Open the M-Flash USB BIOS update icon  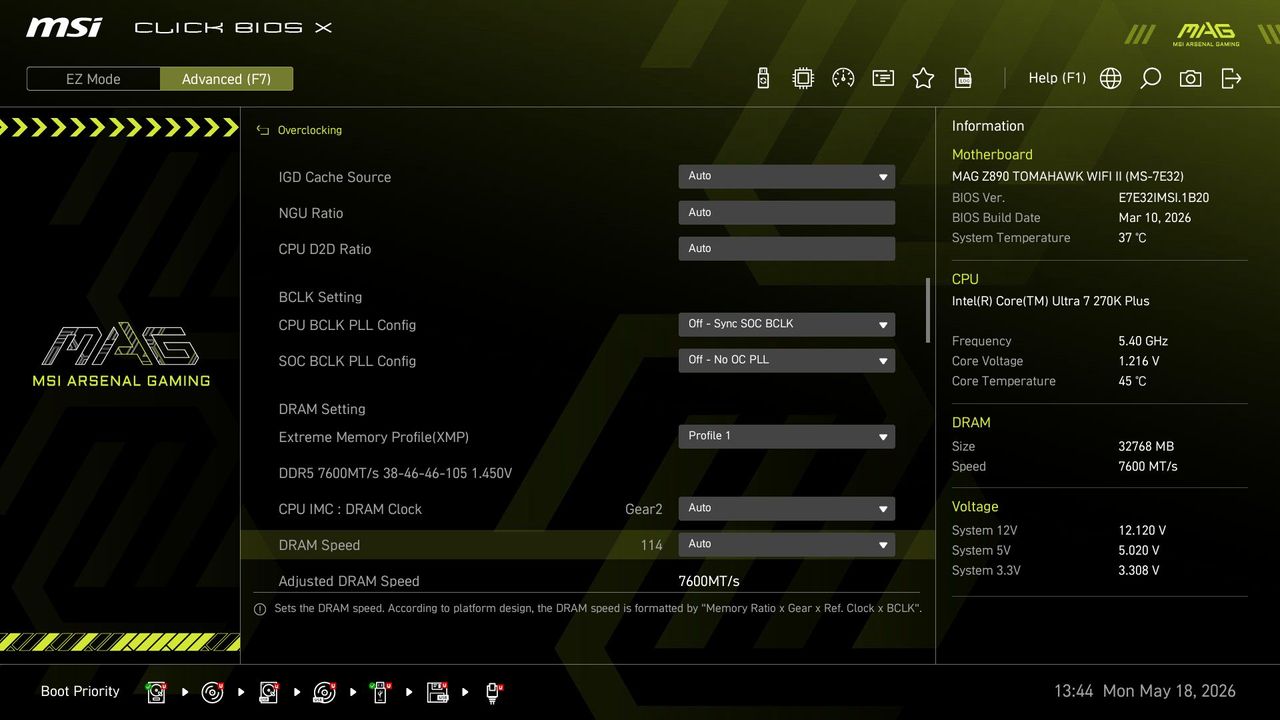763,78
